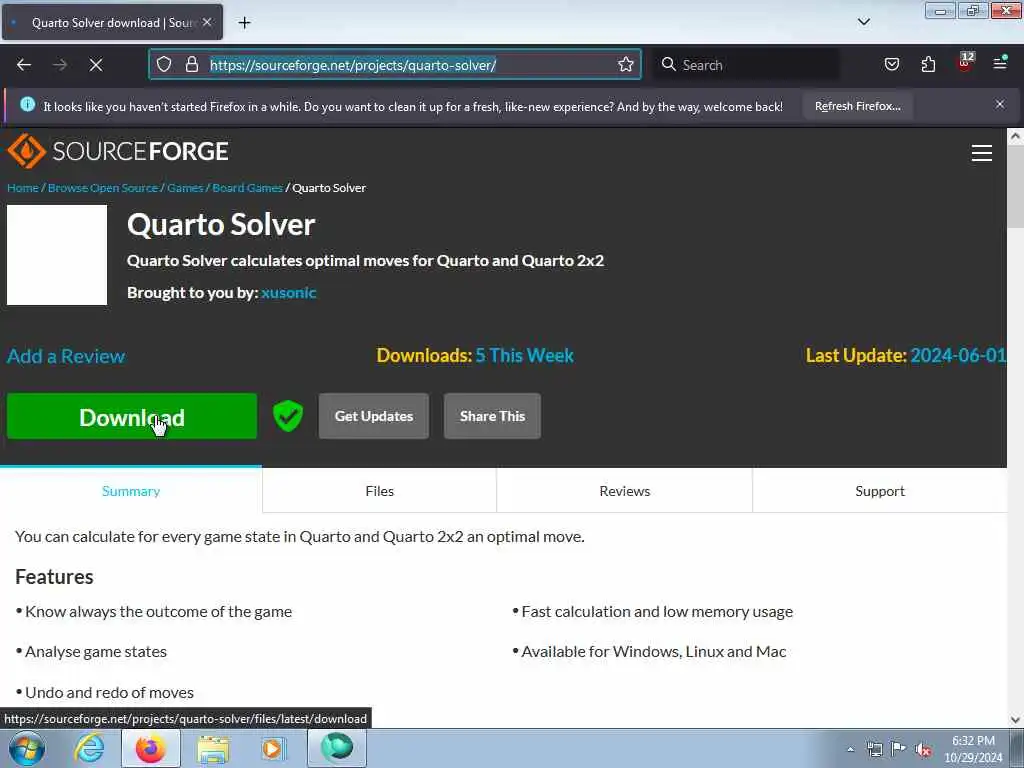The width and height of the screenshot is (1024, 768).
Task: Open a new tab with the plus button
Action: pyautogui.click(x=244, y=23)
